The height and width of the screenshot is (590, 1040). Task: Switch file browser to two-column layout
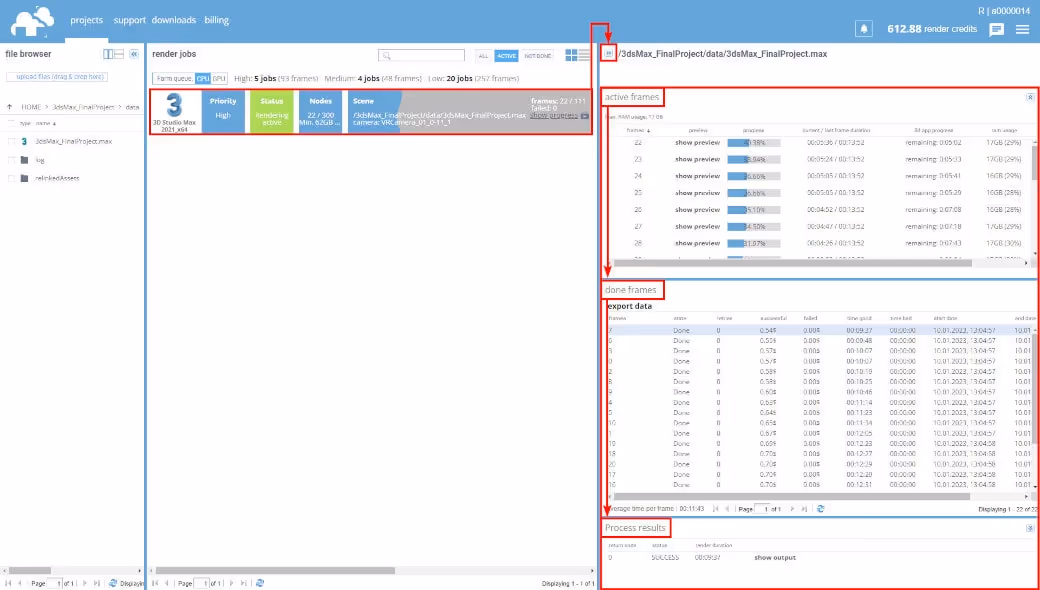(x=108, y=54)
